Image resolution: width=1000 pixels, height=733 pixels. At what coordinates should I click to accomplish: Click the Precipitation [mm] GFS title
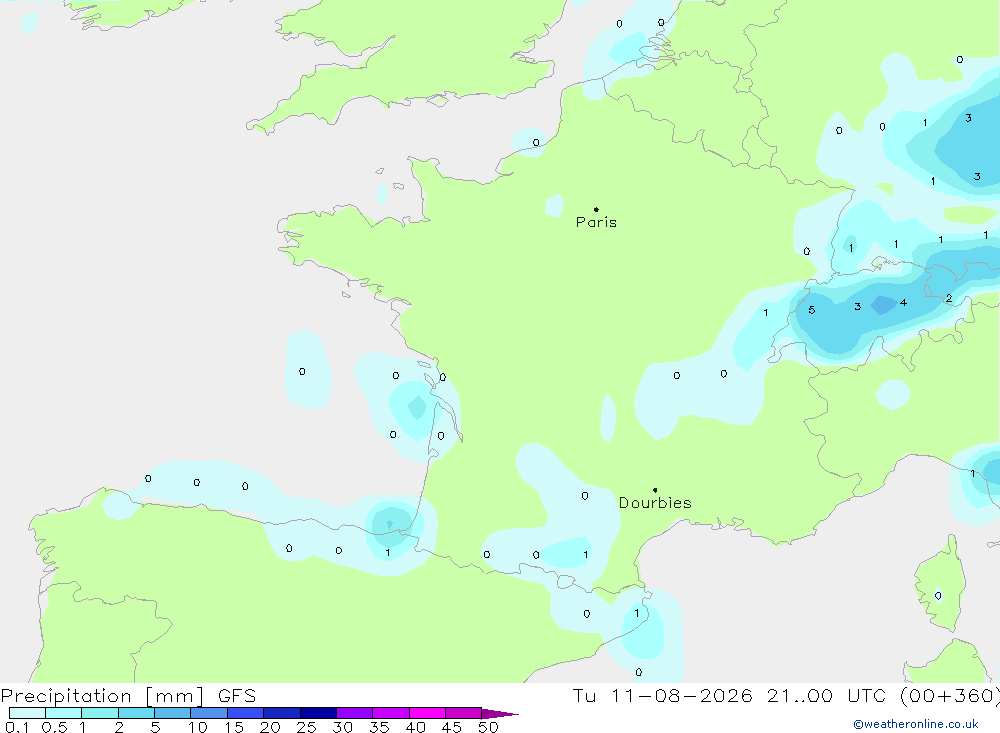(128, 695)
